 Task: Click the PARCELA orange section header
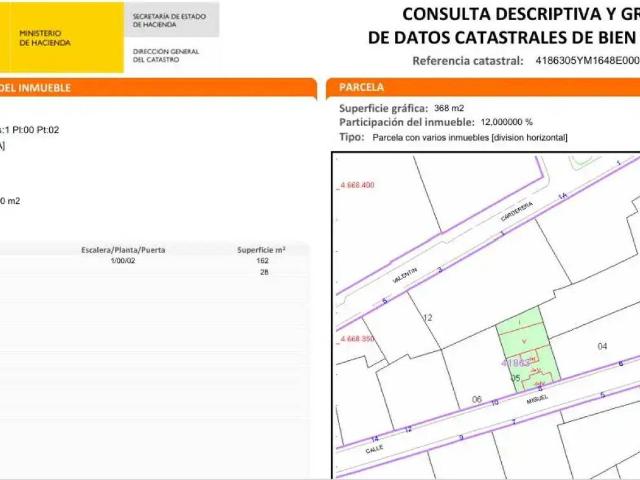click(483, 87)
